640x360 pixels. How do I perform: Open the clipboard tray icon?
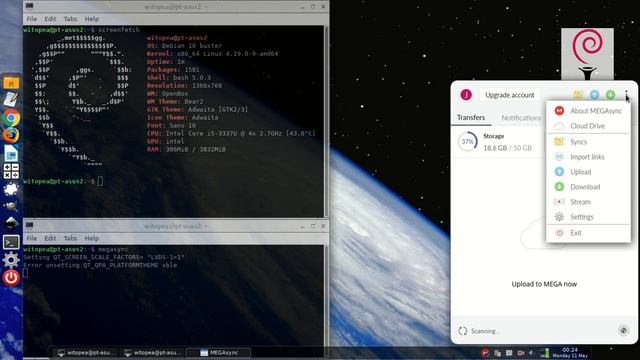point(497,353)
